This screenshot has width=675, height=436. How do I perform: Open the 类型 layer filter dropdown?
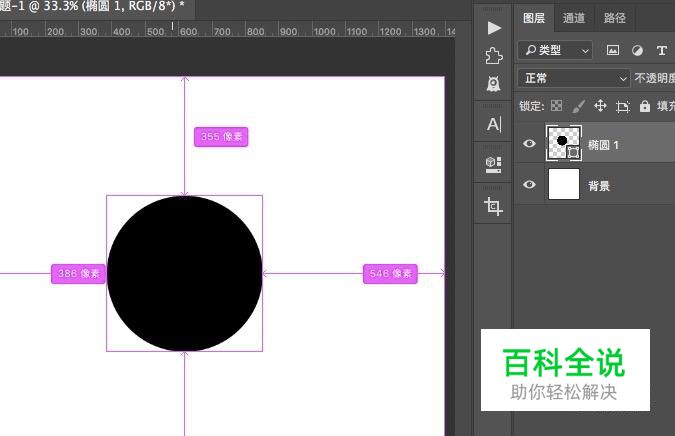tap(555, 50)
